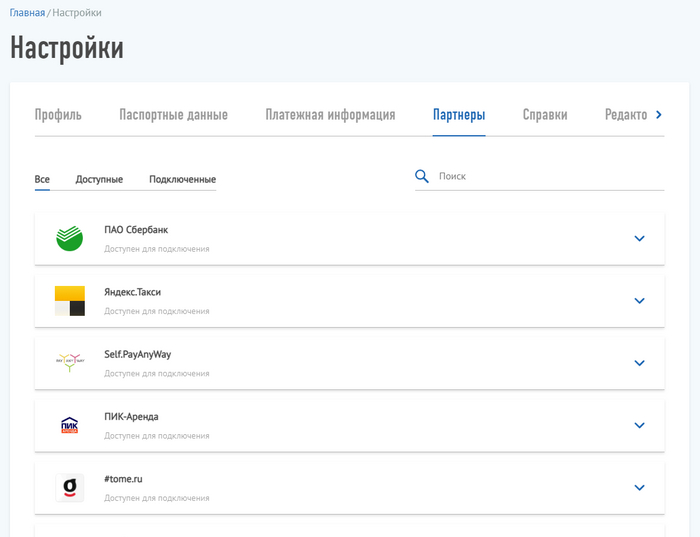
Task: Click the Главная breadcrumb link
Action: point(27,13)
